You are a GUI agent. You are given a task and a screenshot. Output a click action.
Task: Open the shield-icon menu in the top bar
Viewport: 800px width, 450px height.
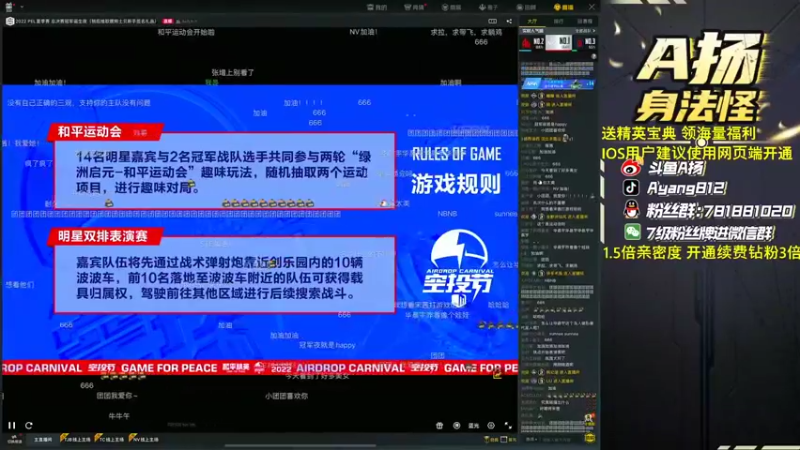click(x=452, y=7)
